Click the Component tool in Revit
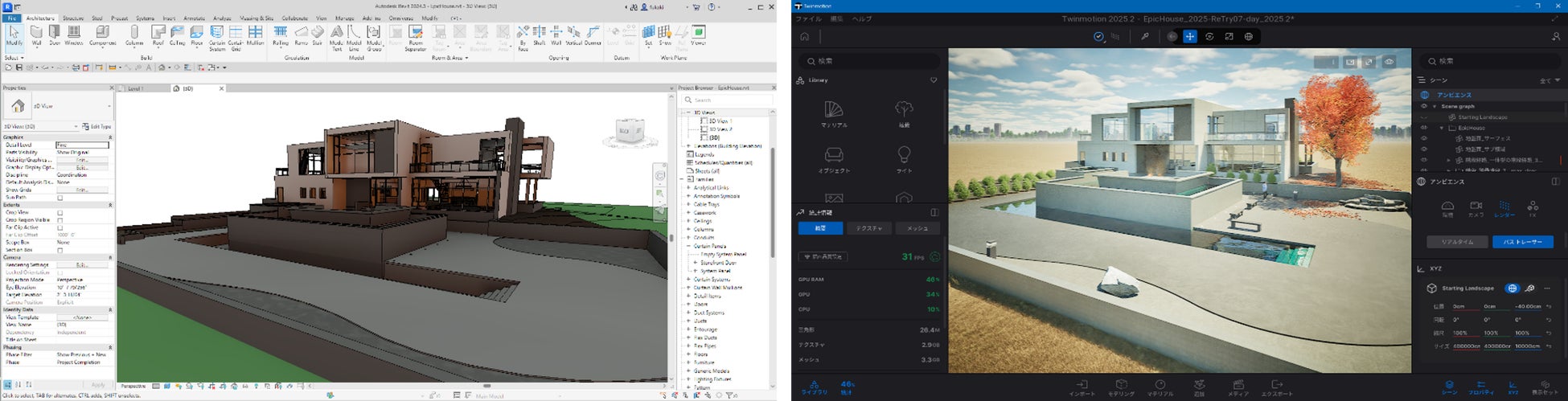Screen dimensions: 1568x401 pos(102,35)
